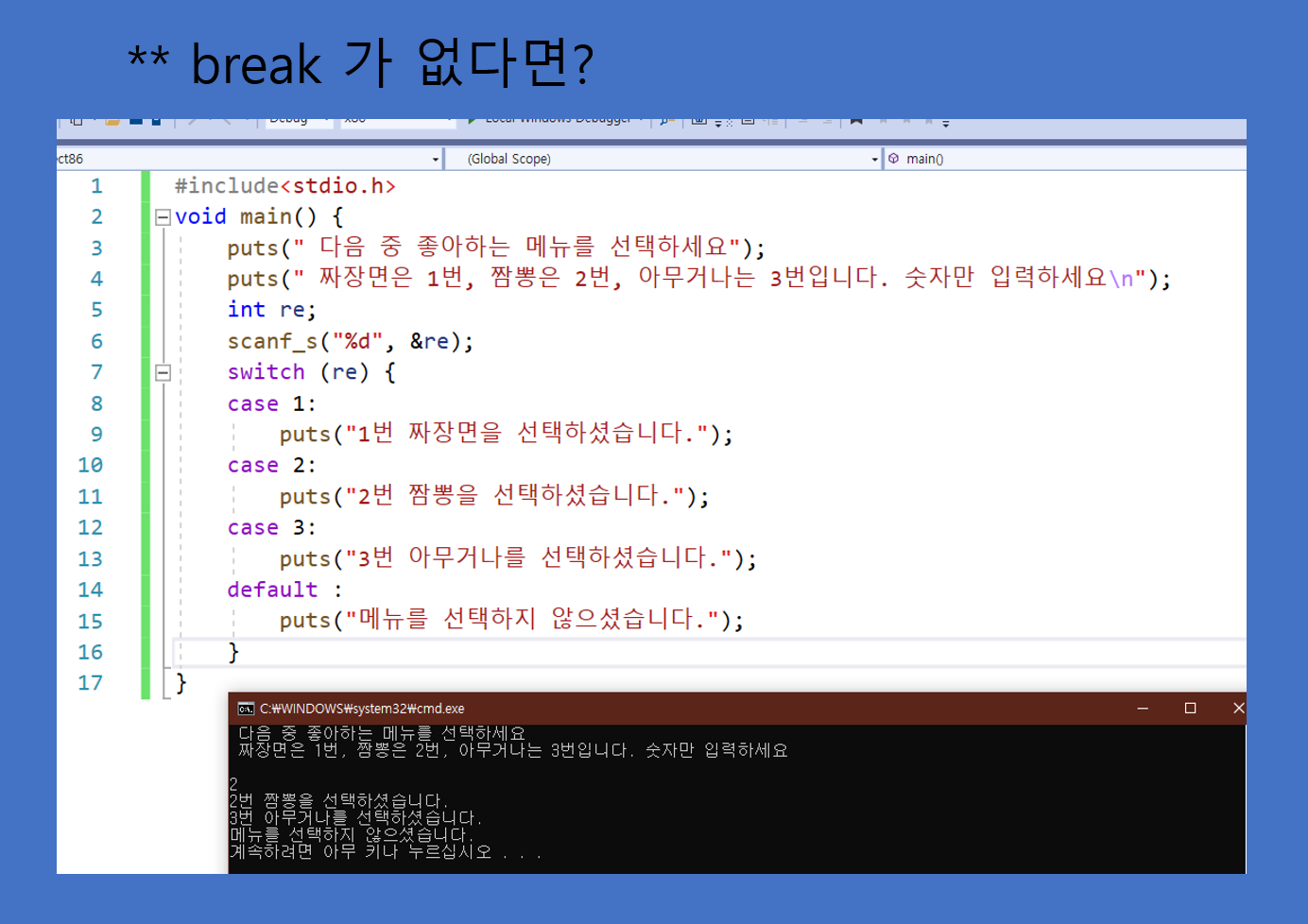Click the puts line for 2번 짬뽕
Image resolution: width=1308 pixels, height=924 pixels.
(493, 496)
